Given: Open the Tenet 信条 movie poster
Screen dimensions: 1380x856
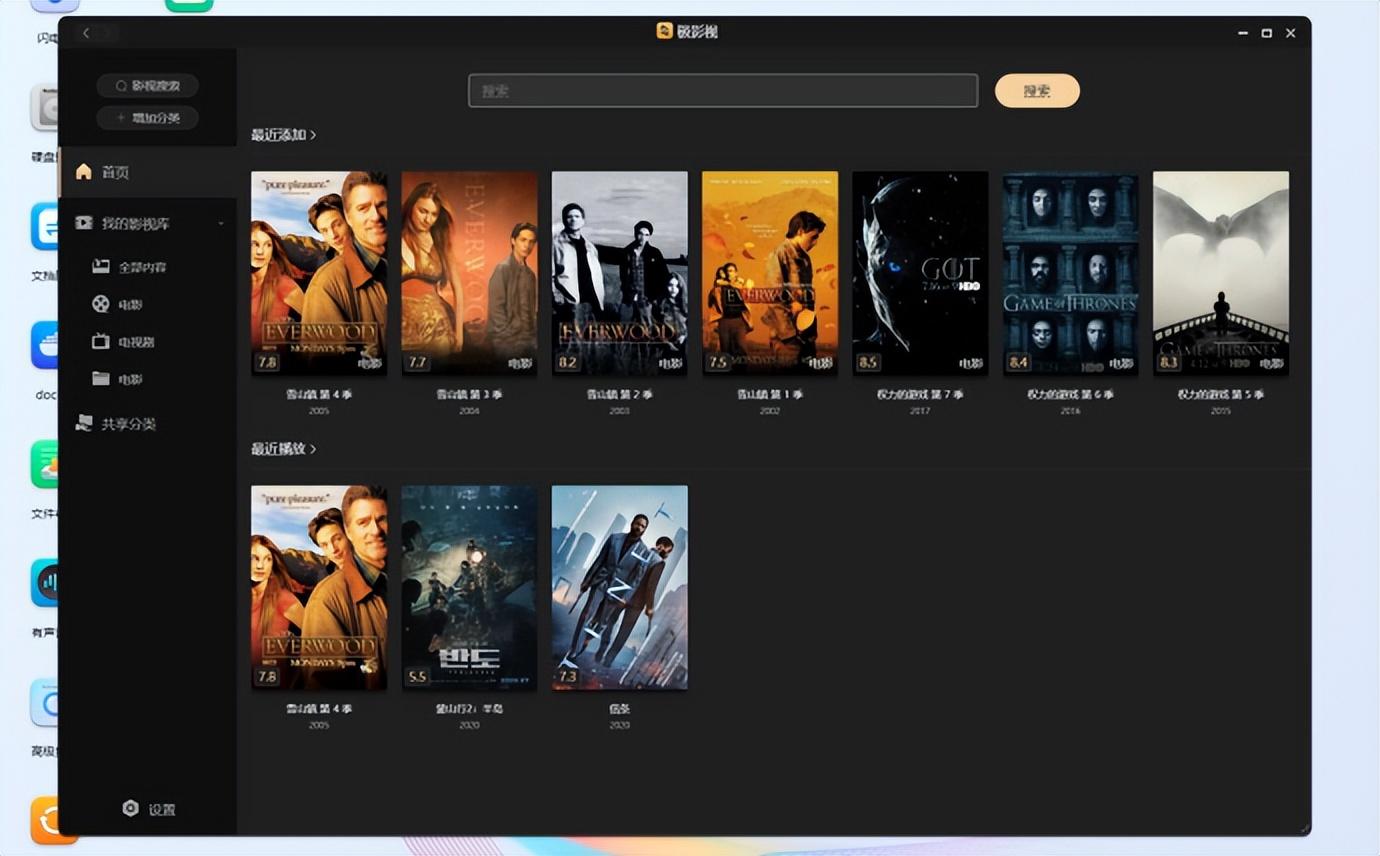Looking at the screenshot, I should coord(620,588).
